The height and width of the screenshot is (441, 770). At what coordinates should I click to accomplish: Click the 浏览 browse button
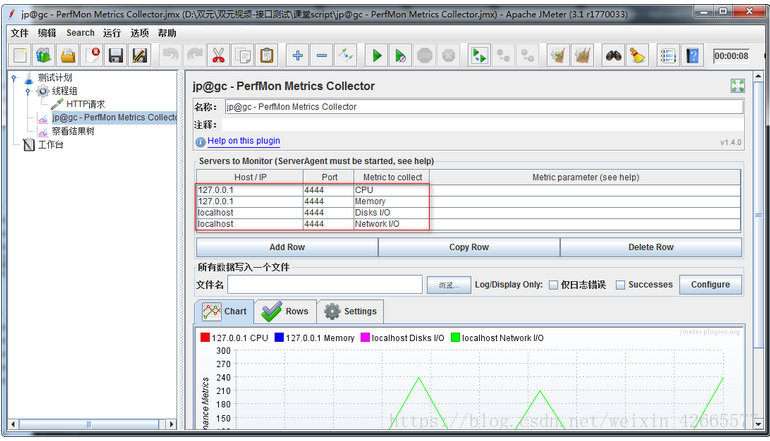[449, 285]
